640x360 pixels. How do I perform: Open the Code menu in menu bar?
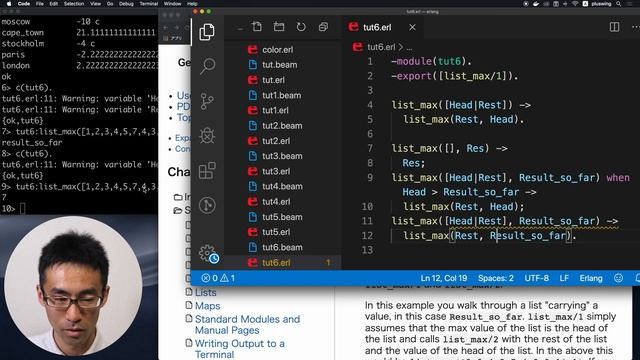tap(24, 4)
